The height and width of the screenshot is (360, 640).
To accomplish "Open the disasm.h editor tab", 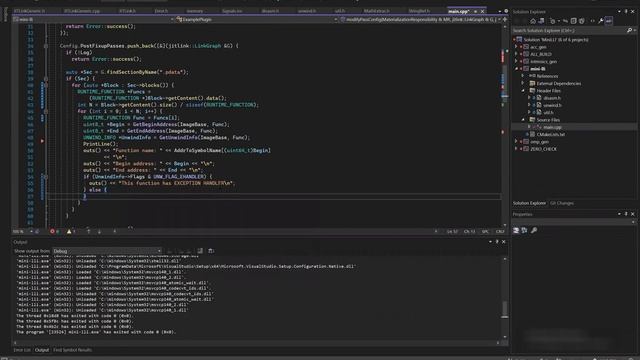I will 270,11.
